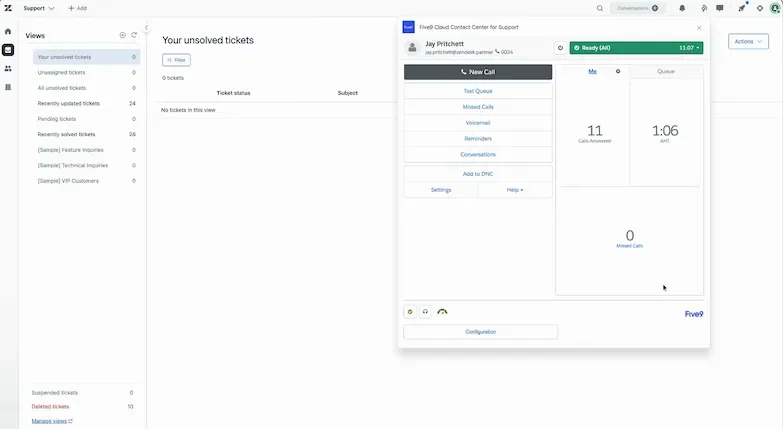Select the Recently updated tickets view
Screen dimensions: 783x429
click(x=86, y=103)
